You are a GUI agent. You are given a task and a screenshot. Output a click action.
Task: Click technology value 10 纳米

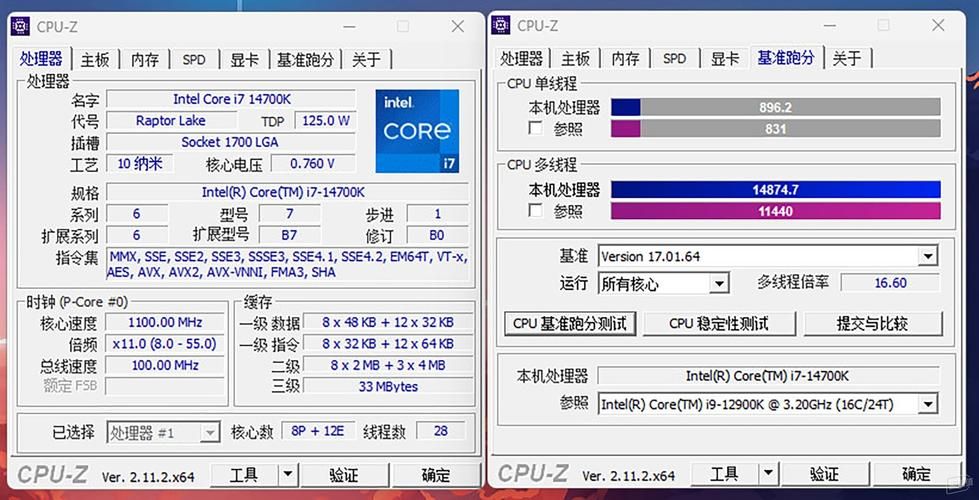[x=139, y=164]
